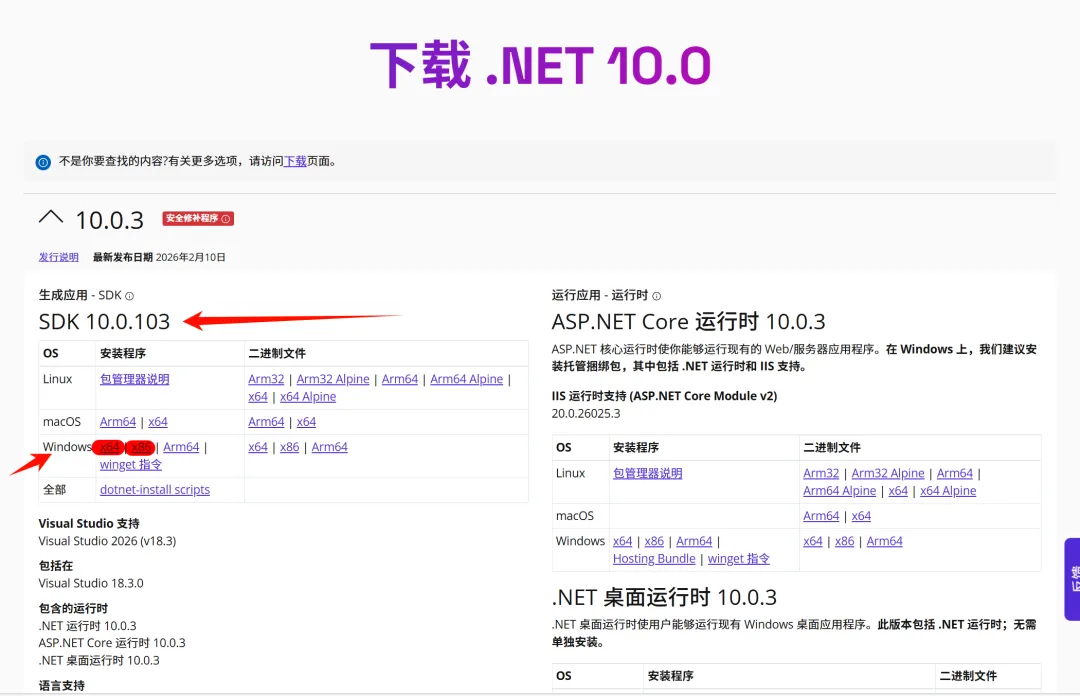The width and height of the screenshot is (1080, 696).
Task: Download ASP.NET Core Linux x64 Alpine binary
Action: (948, 491)
